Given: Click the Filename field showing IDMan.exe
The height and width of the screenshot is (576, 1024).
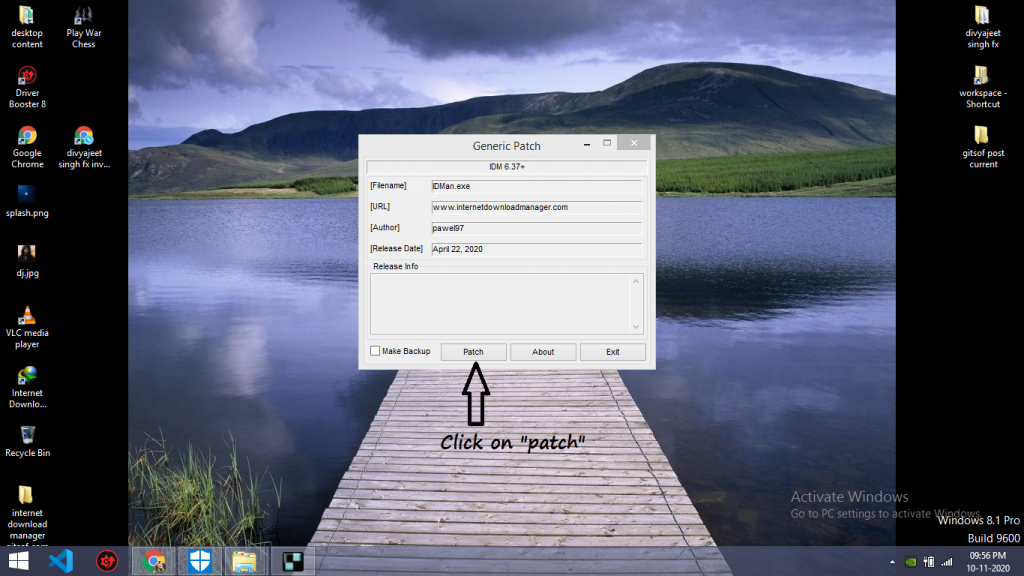Looking at the screenshot, I should (536, 186).
